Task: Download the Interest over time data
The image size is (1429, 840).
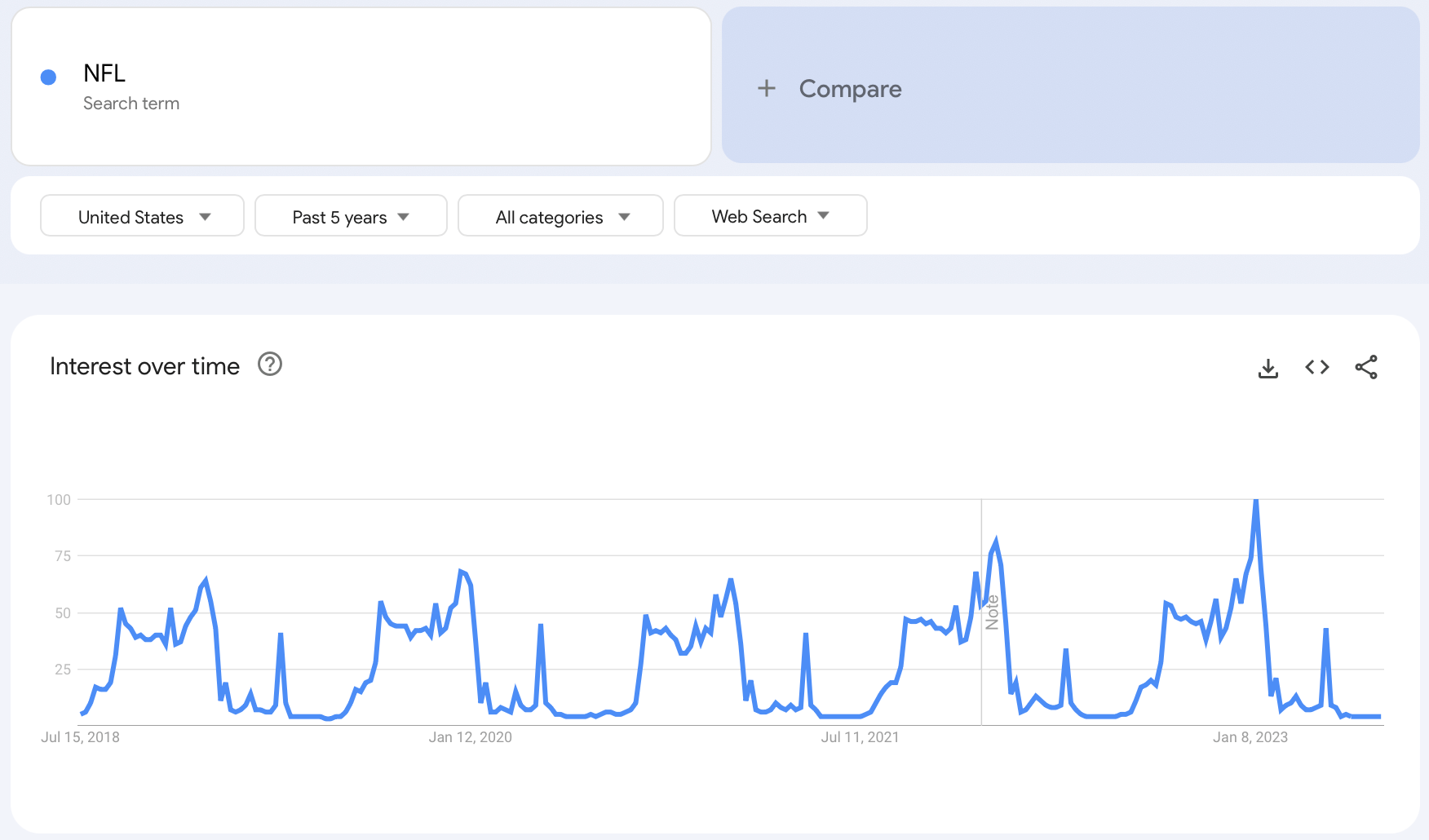Action: tap(1268, 368)
